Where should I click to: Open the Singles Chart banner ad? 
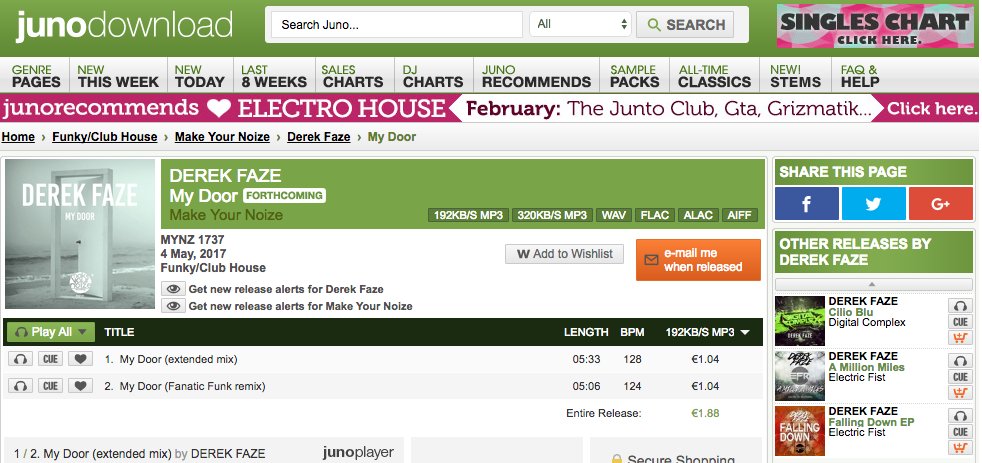pyautogui.click(x=876, y=26)
